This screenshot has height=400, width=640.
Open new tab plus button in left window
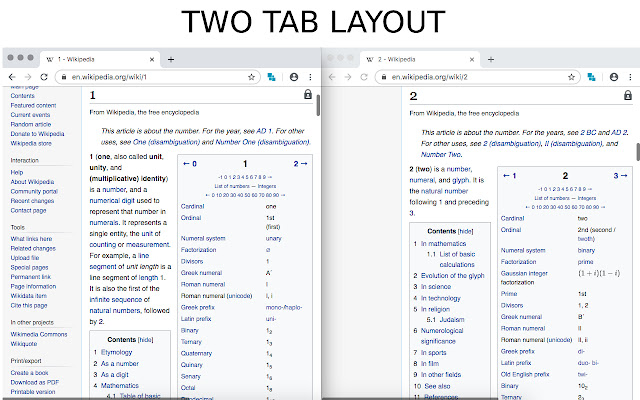(171, 60)
